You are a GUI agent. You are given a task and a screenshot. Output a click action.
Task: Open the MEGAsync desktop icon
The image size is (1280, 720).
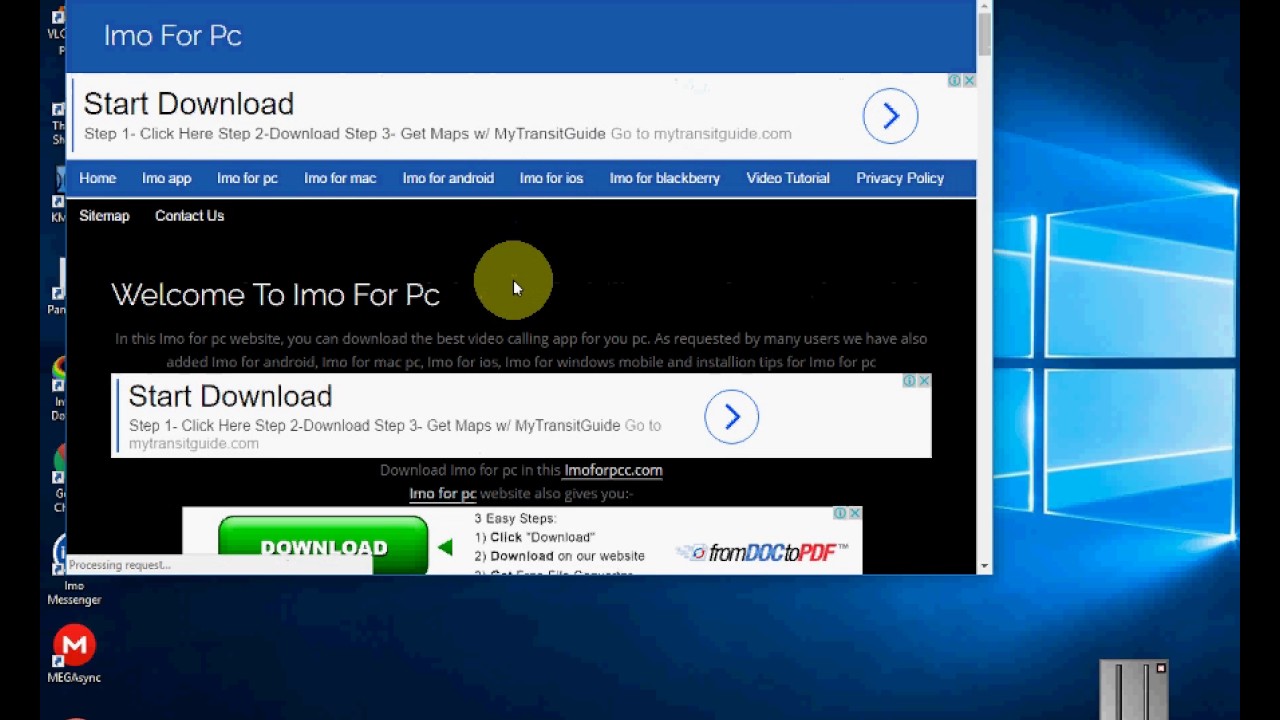pyautogui.click(x=74, y=654)
